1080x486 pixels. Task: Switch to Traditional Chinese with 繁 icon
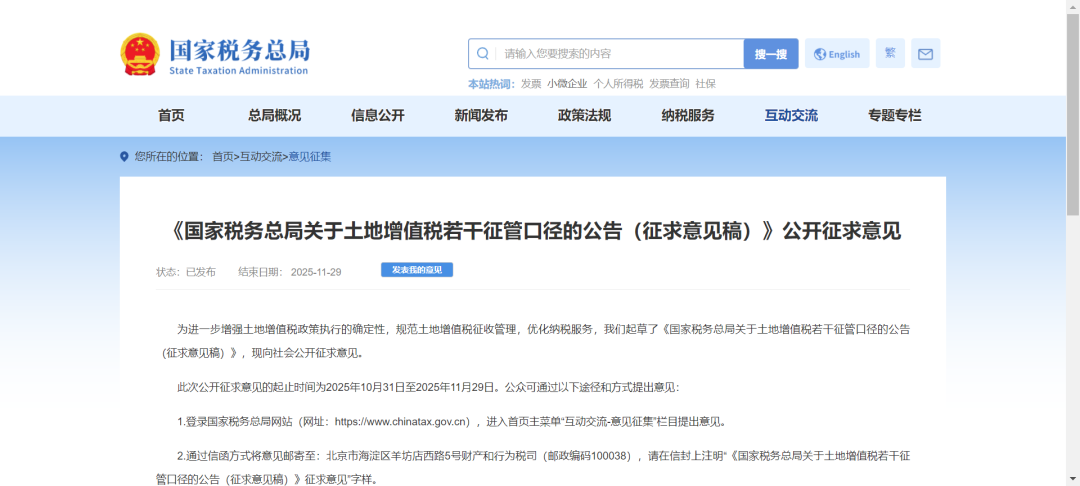pyautogui.click(x=890, y=53)
